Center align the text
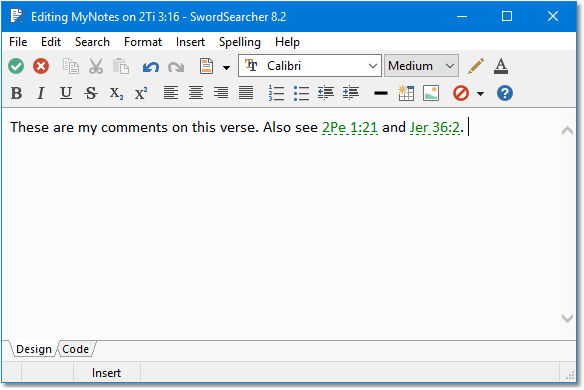584x390 pixels. (x=196, y=93)
